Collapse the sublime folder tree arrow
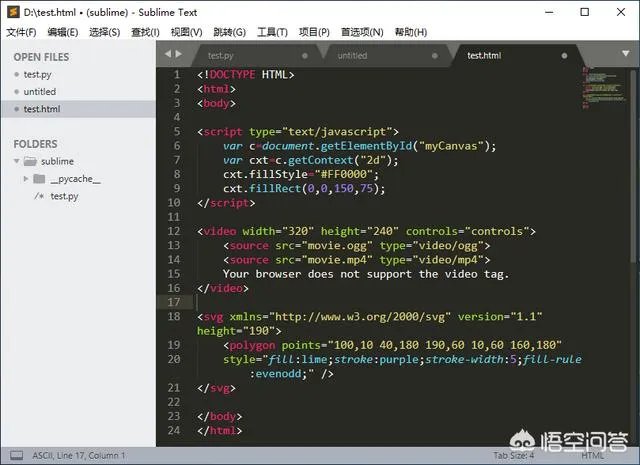Viewport: 640px width, 465px height. click(17, 161)
